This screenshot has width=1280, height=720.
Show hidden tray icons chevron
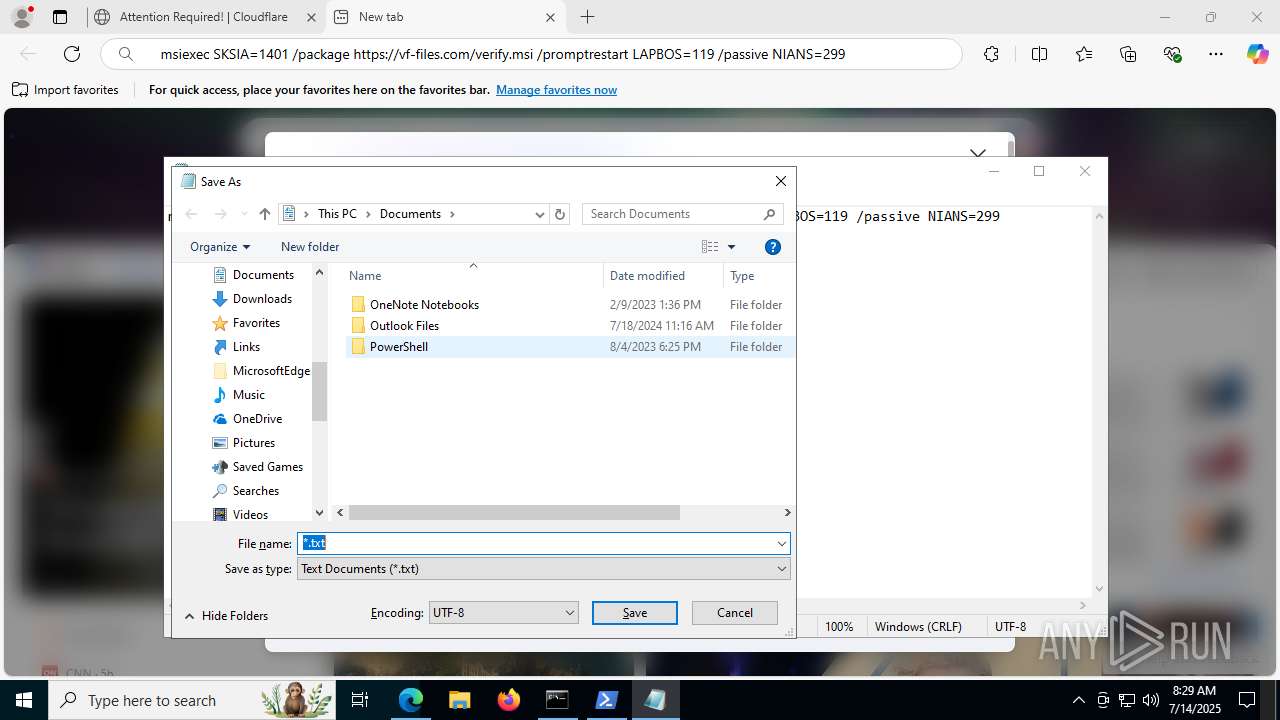pos(1078,700)
